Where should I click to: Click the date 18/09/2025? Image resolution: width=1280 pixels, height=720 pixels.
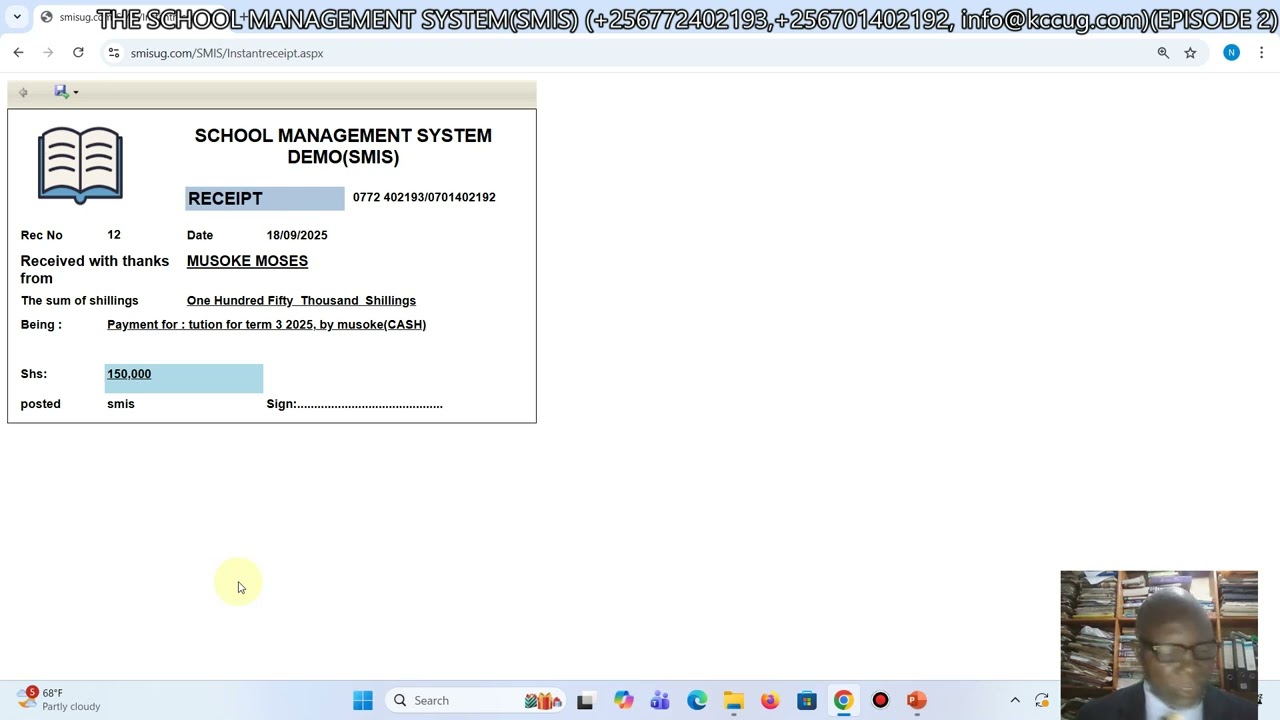click(x=297, y=235)
